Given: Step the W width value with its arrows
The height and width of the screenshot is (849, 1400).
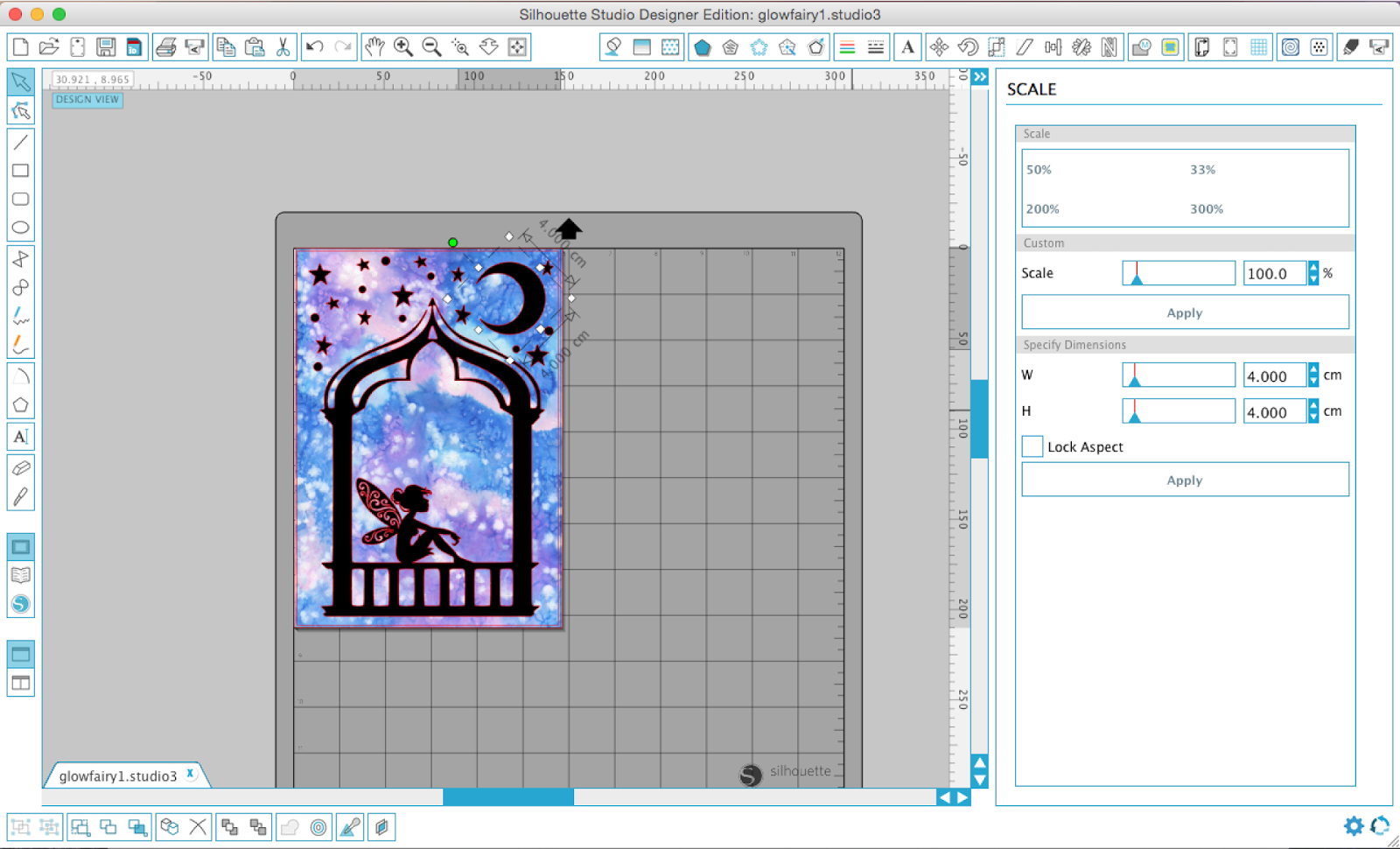Looking at the screenshot, I should point(1313,375).
